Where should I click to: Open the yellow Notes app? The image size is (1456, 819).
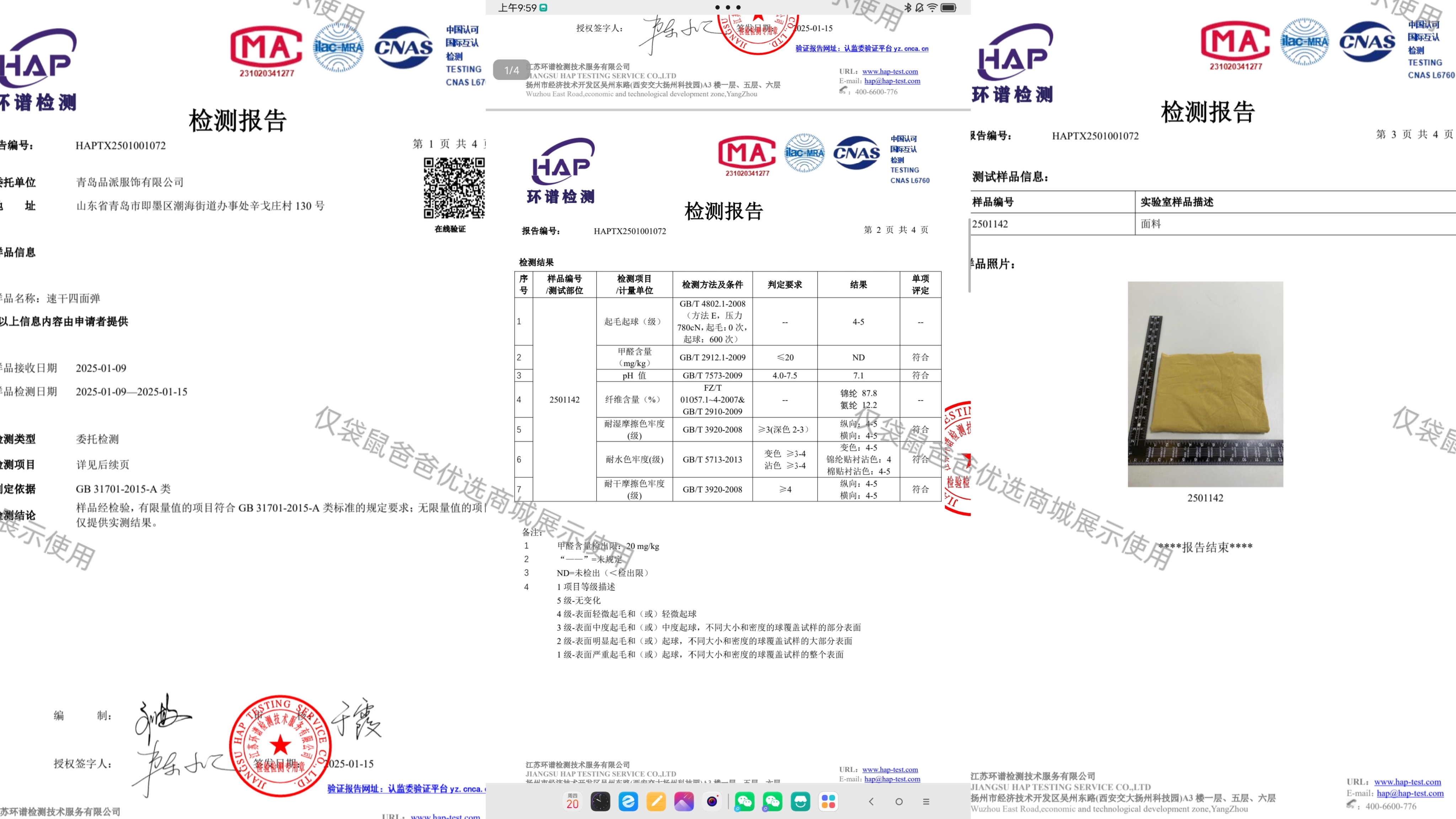[655, 801]
